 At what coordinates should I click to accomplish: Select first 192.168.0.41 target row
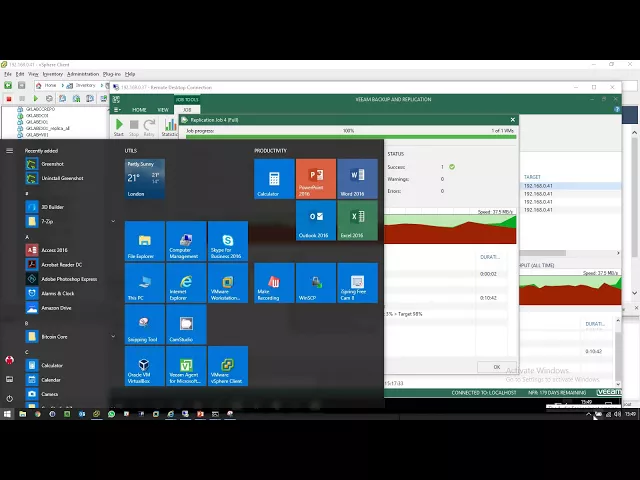click(571, 186)
